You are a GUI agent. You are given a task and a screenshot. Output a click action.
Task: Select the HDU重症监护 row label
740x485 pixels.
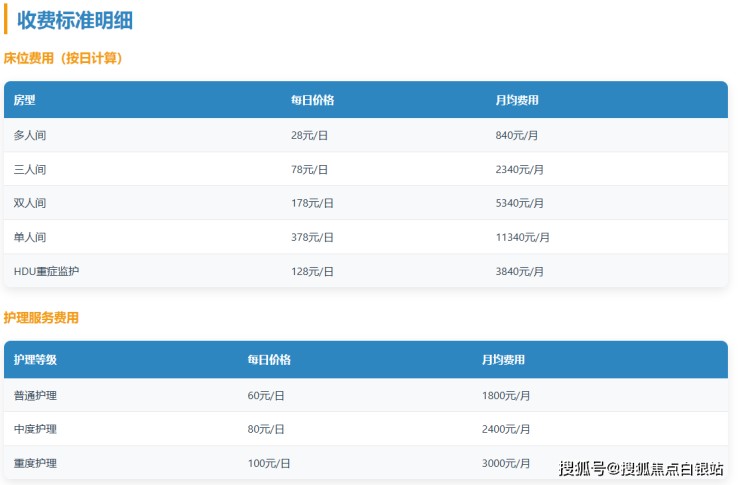click(x=46, y=271)
